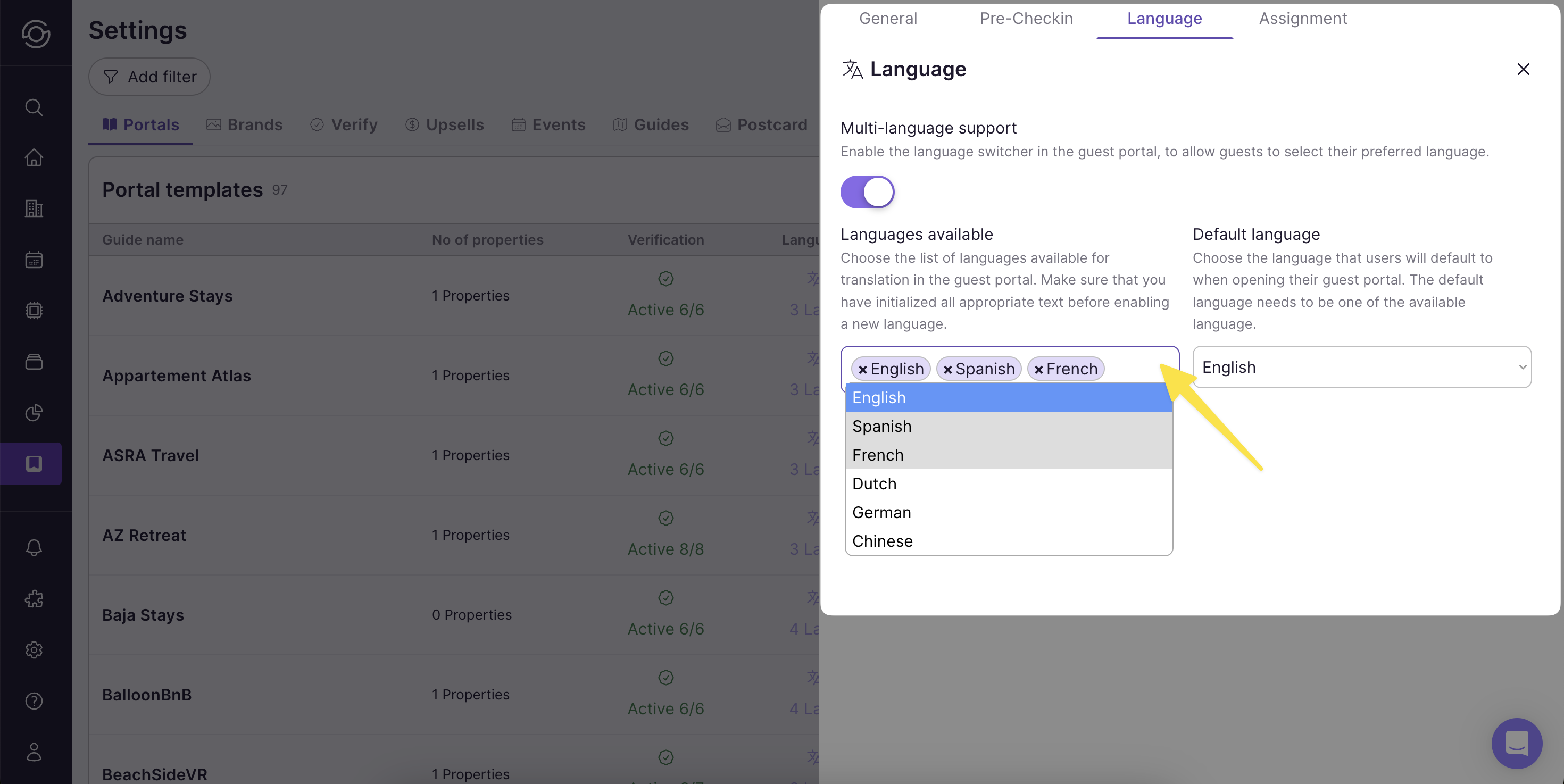Viewport: 1564px width, 784px height.
Task: Choose German in the dropdown list
Action: pos(881,512)
